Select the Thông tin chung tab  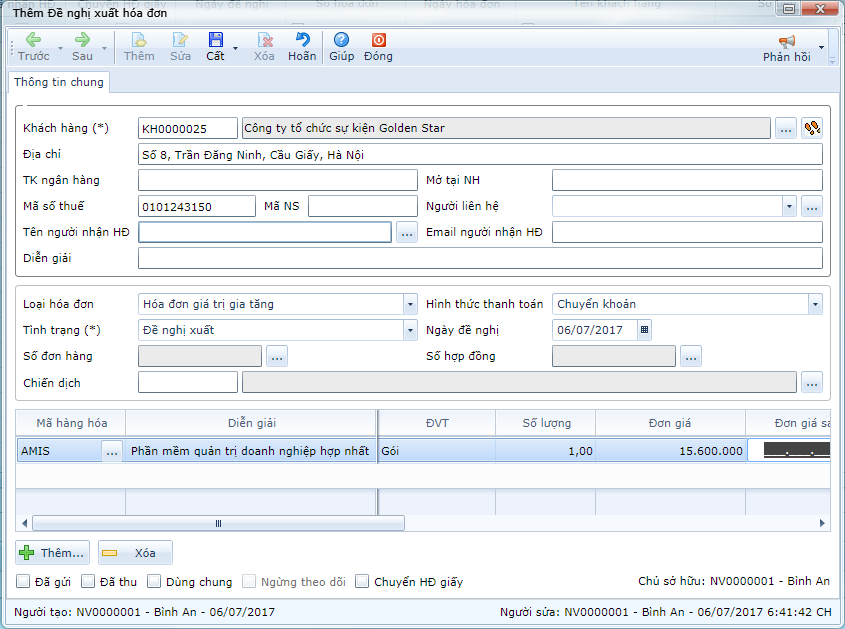pyautogui.click(x=58, y=82)
